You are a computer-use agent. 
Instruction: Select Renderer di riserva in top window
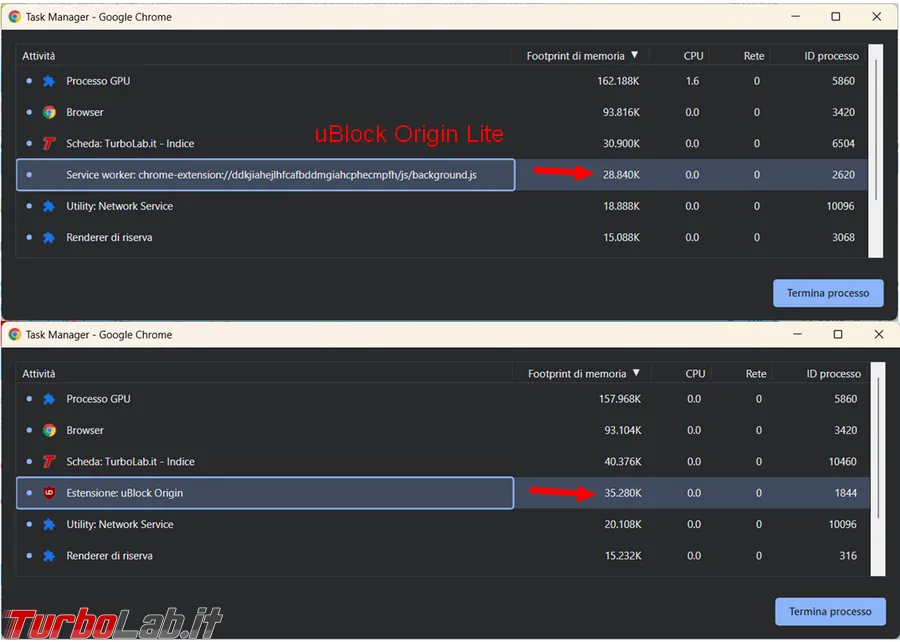tap(109, 238)
